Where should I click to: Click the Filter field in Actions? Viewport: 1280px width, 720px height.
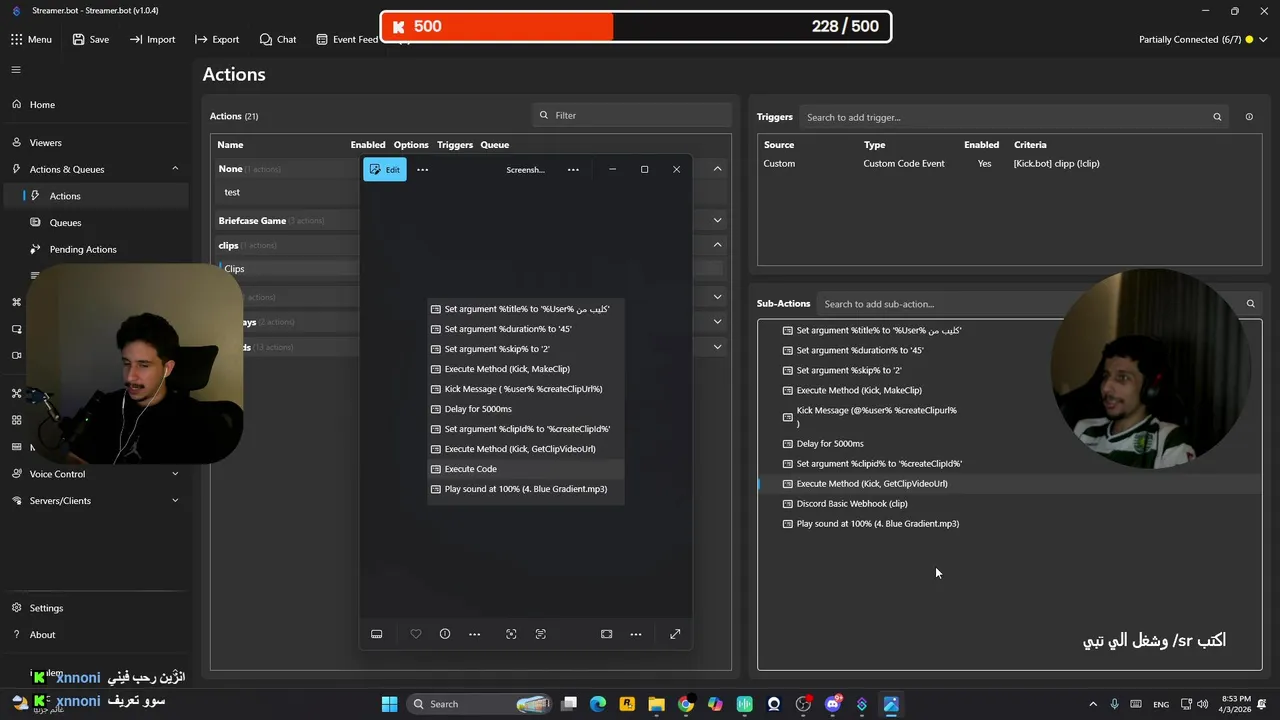point(632,115)
